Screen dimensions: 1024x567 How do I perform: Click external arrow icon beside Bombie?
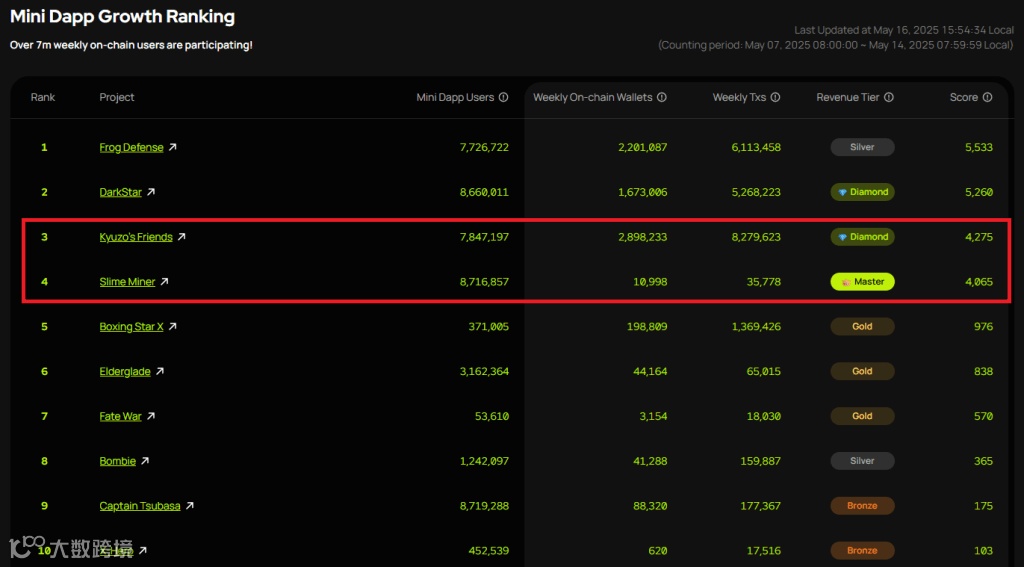click(x=145, y=461)
